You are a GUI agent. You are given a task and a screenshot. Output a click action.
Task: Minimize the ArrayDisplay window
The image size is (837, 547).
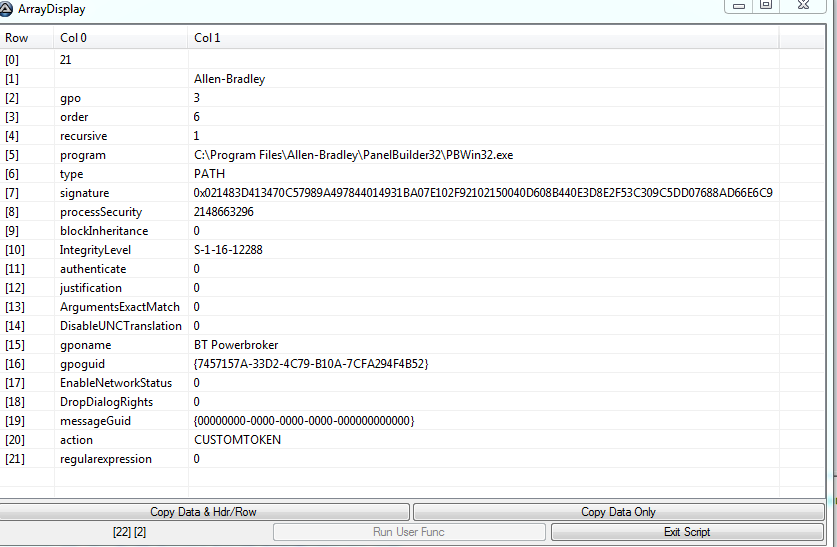(x=739, y=6)
